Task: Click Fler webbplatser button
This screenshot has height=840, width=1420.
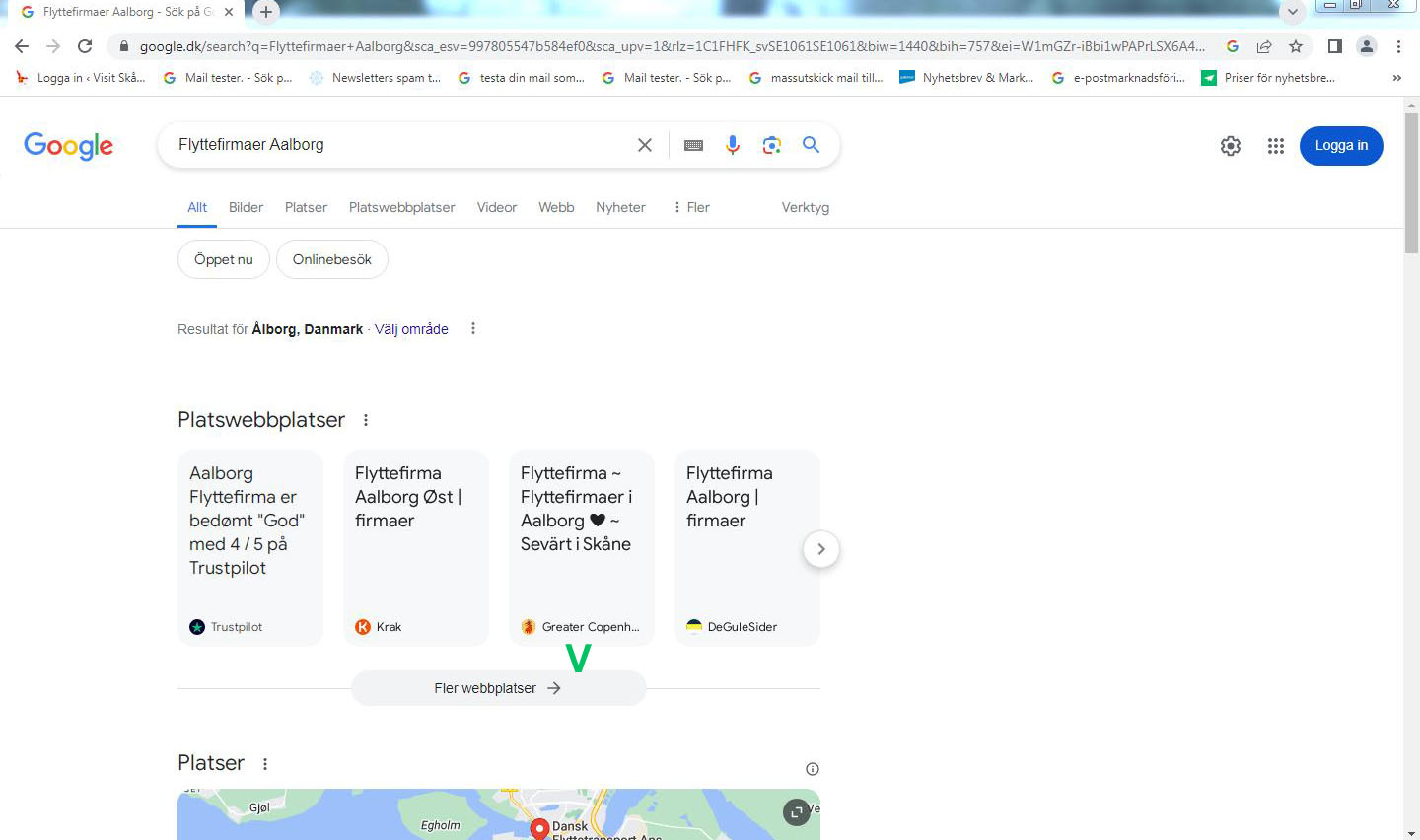Action: coord(498,688)
